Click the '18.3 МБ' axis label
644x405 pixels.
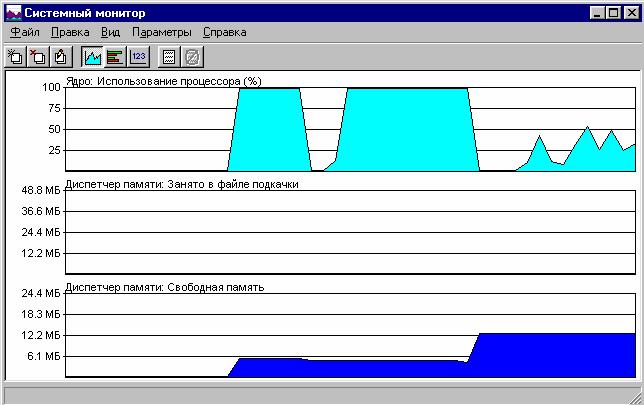tap(41, 314)
